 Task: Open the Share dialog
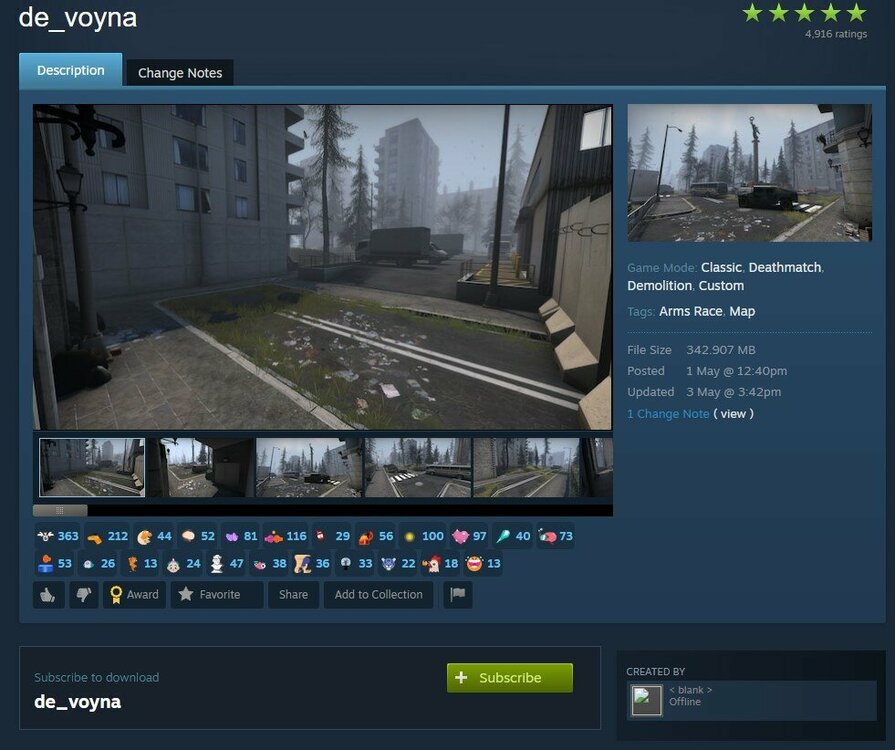click(293, 595)
